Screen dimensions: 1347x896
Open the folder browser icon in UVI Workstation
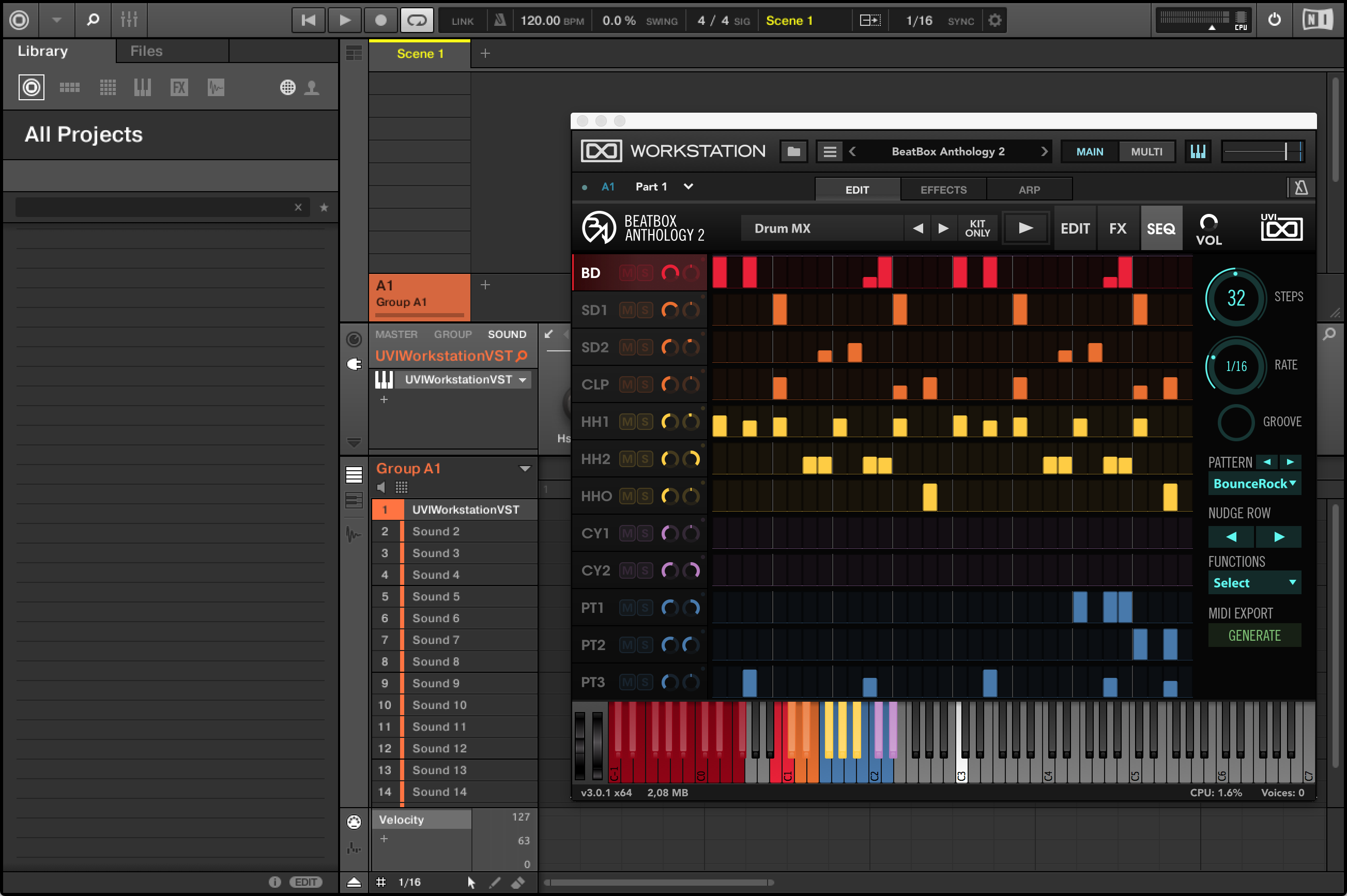[x=794, y=151]
